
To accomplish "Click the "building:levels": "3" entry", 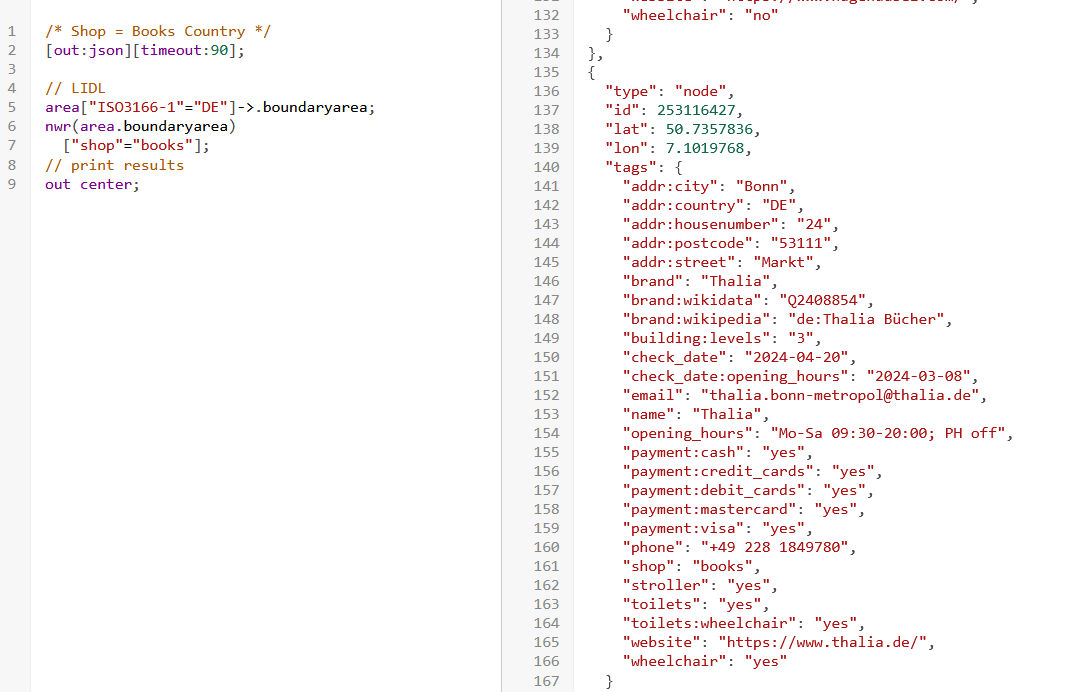I will (722, 338).
